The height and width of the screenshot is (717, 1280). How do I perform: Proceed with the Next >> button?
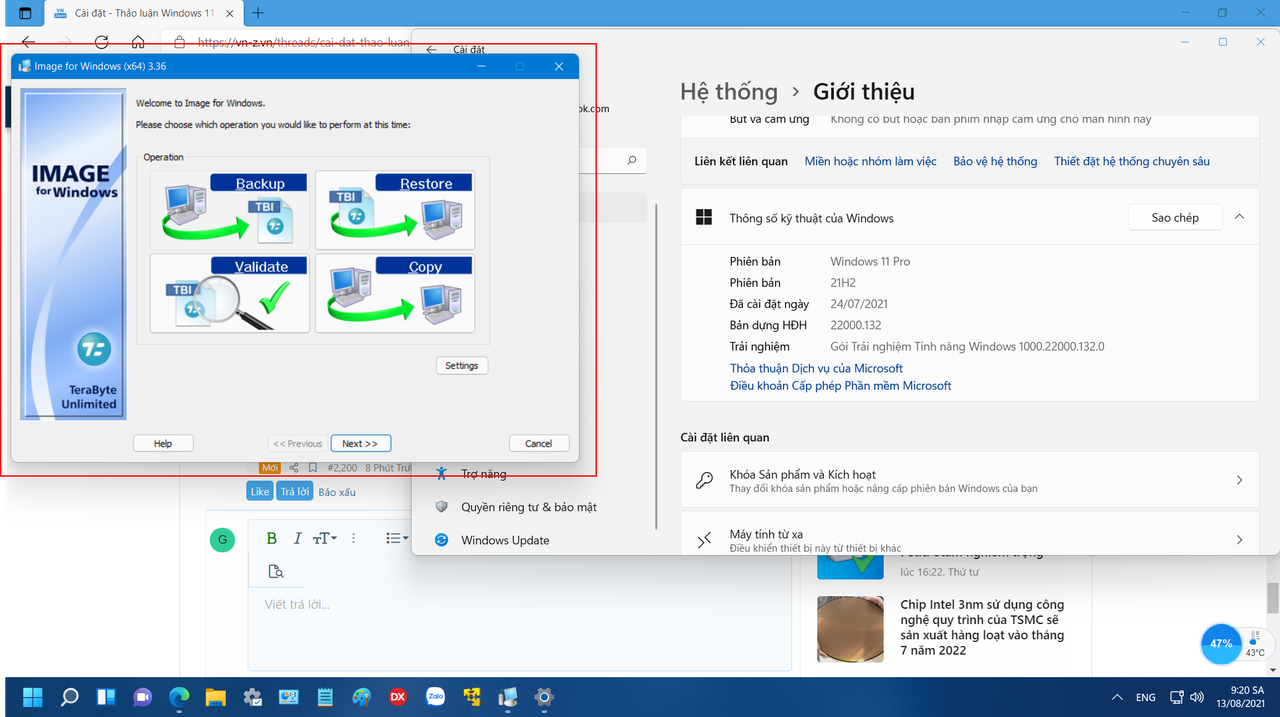[x=360, y=444]
